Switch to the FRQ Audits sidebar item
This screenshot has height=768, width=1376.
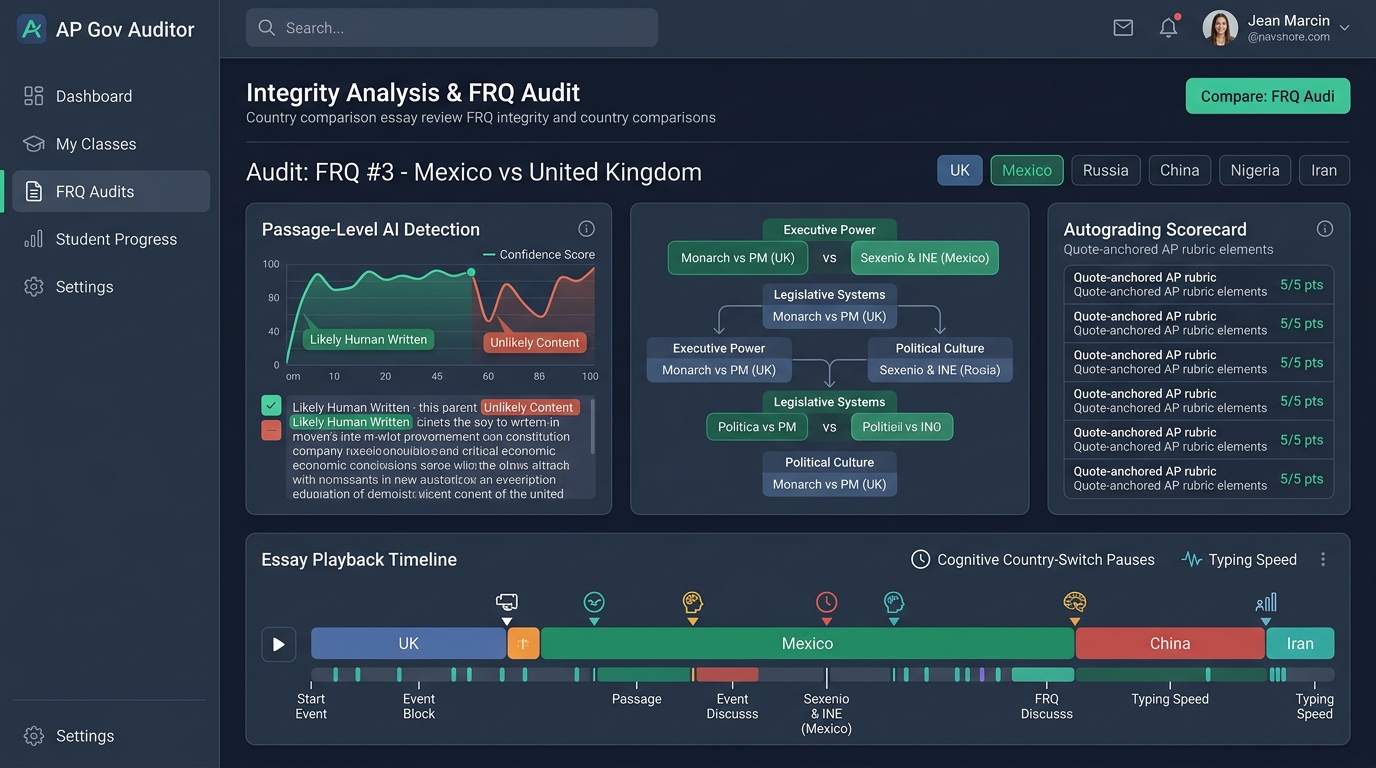[111, 191]
